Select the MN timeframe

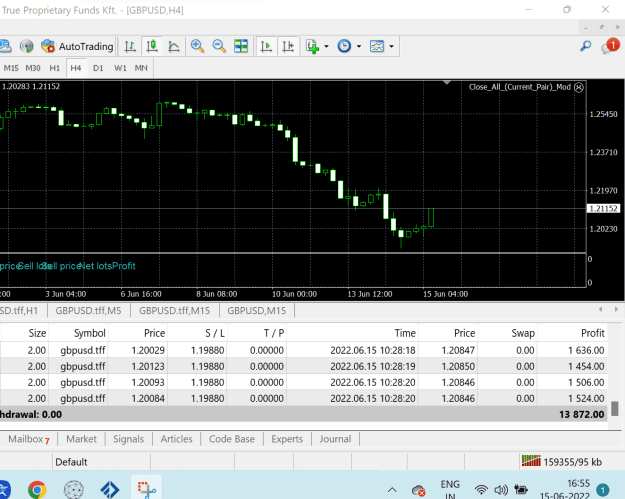pos(141,68)
